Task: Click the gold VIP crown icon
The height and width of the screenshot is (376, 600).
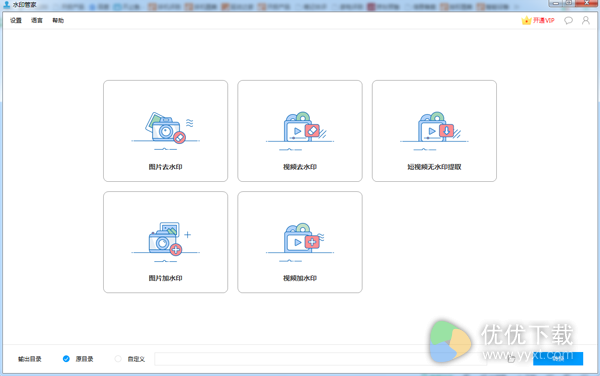Action: 527,20
